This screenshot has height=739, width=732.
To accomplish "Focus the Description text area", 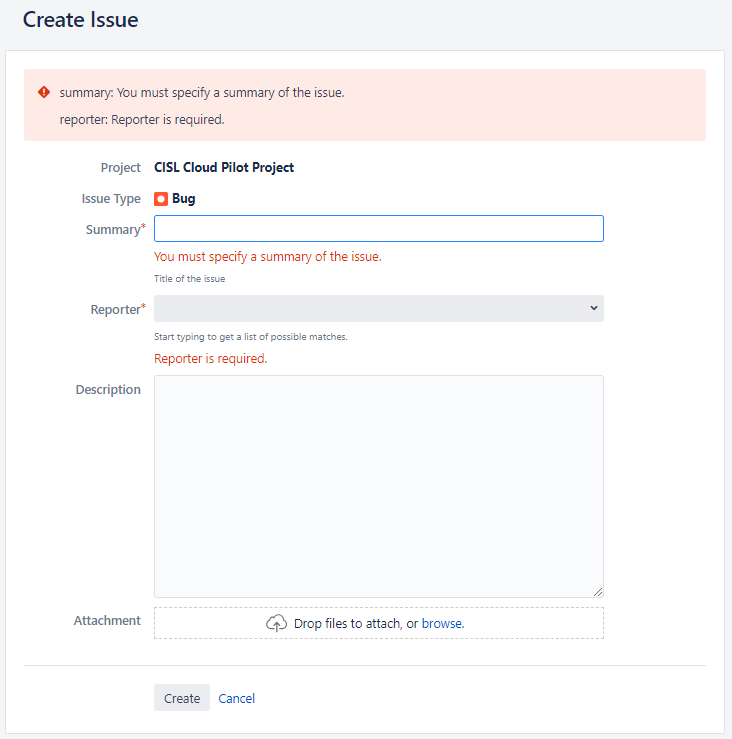I will point(378,486).
